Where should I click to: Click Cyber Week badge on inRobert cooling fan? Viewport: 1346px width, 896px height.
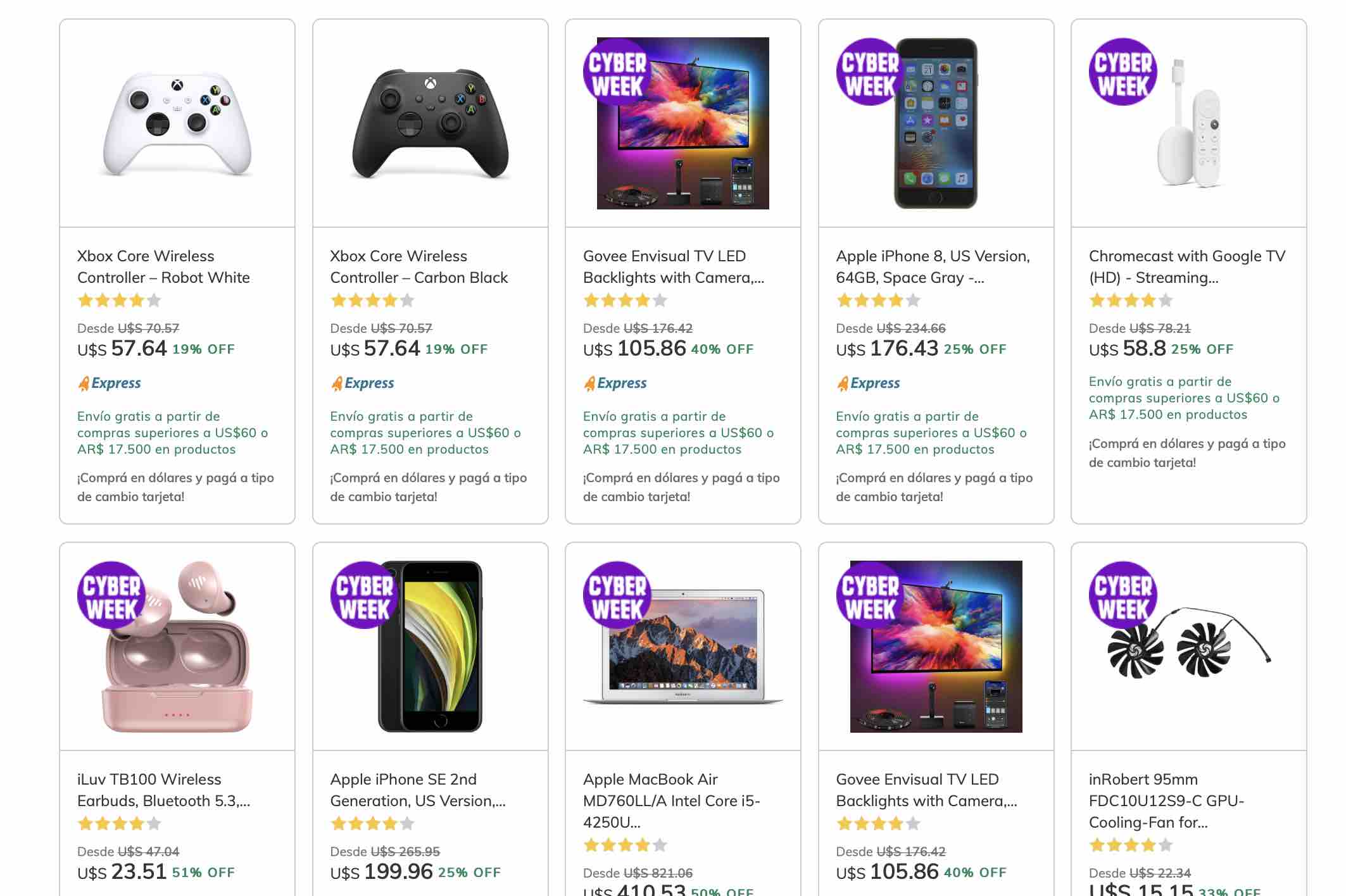tap(1123, 595)
